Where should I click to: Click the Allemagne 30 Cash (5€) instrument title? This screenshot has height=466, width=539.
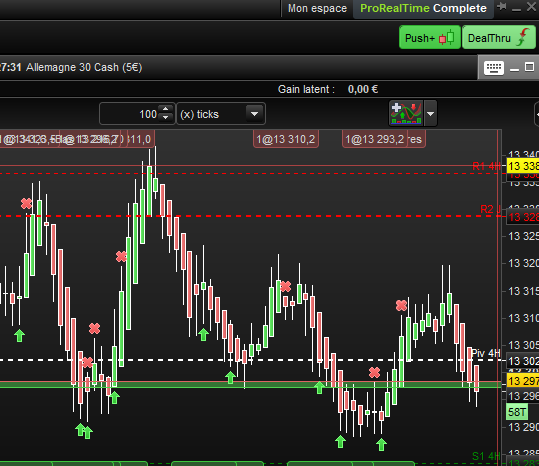click(x=84, y=67)
